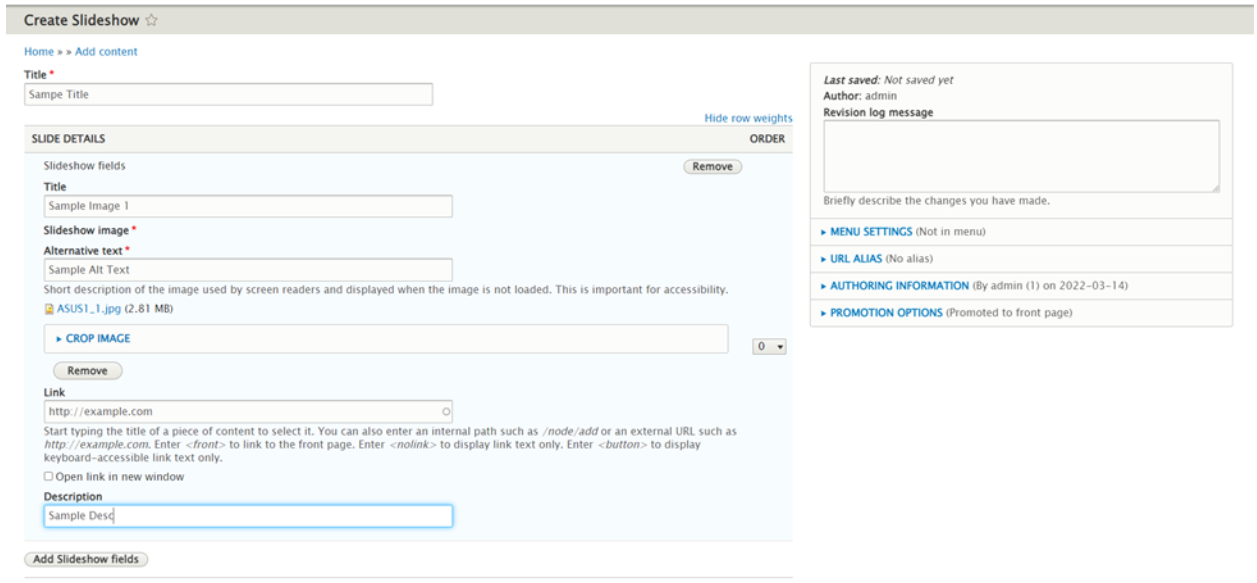
Task: Expand Promotion Options section
Action: [x=885, y=313]
